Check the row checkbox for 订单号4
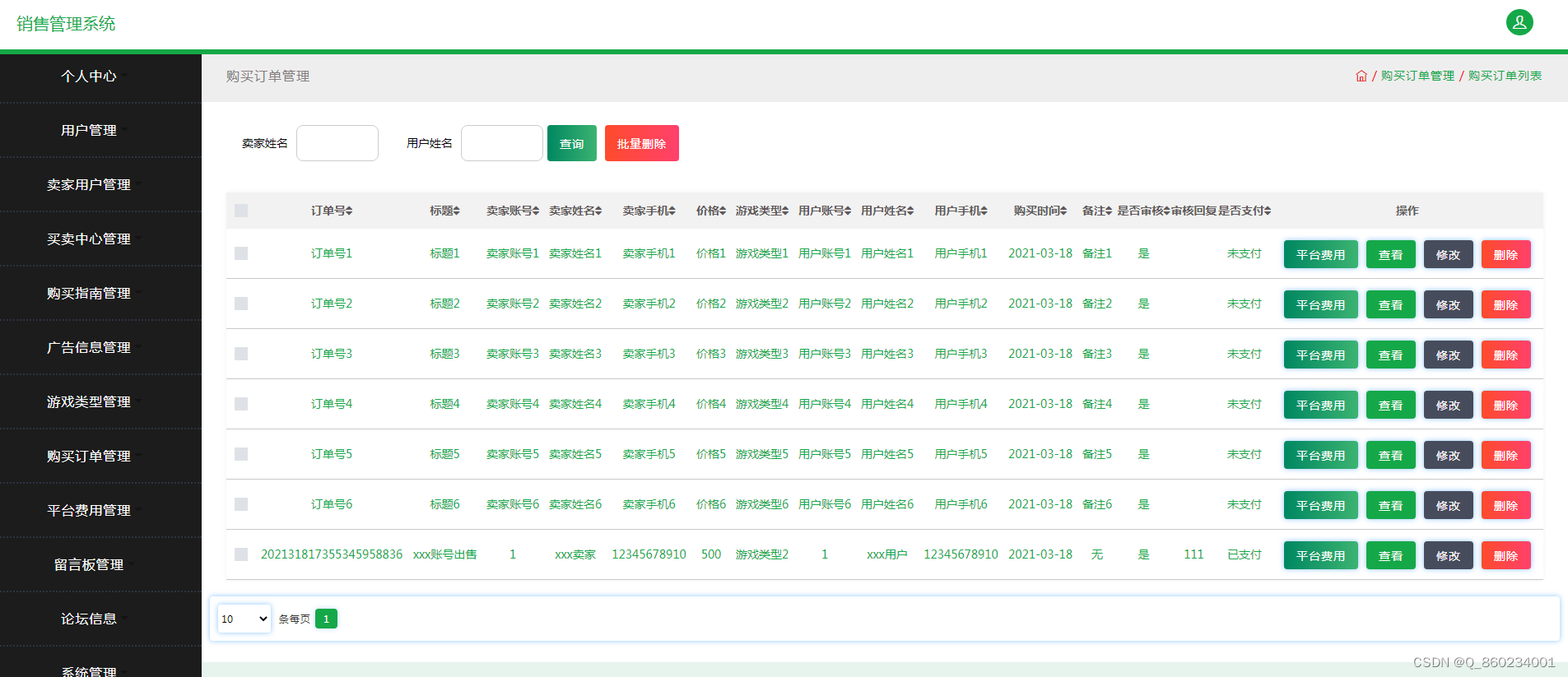Viewport: 1568px width, 677px height. click(x=241, y=404)
